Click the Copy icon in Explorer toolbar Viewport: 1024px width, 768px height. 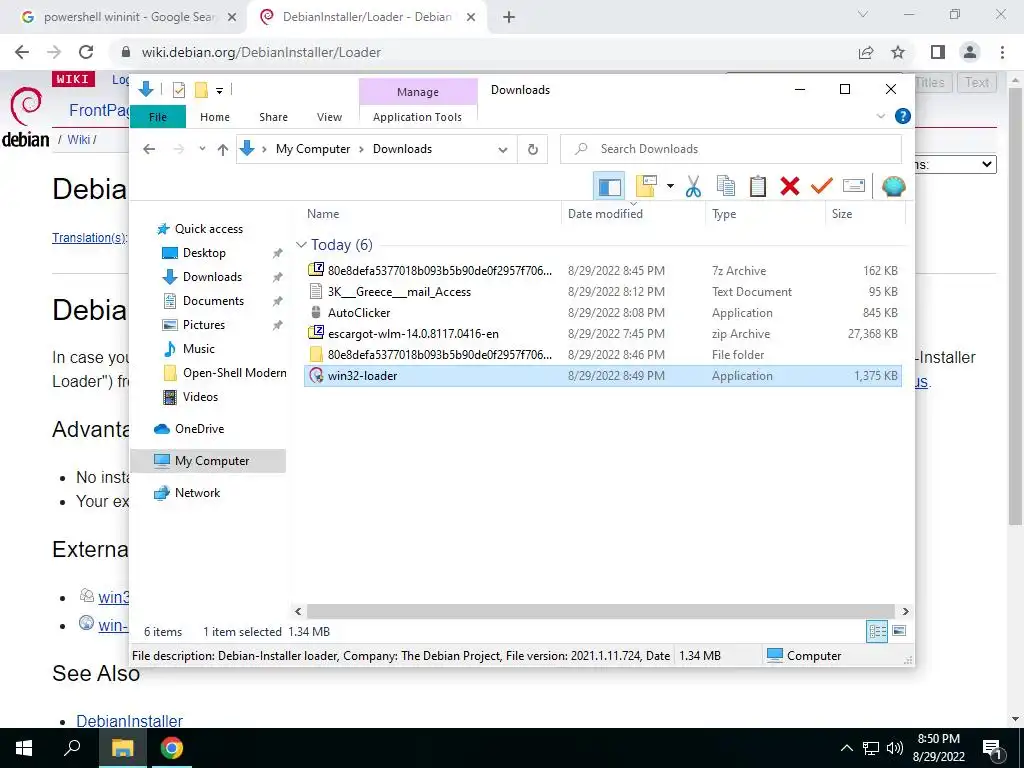coord(726,186)
